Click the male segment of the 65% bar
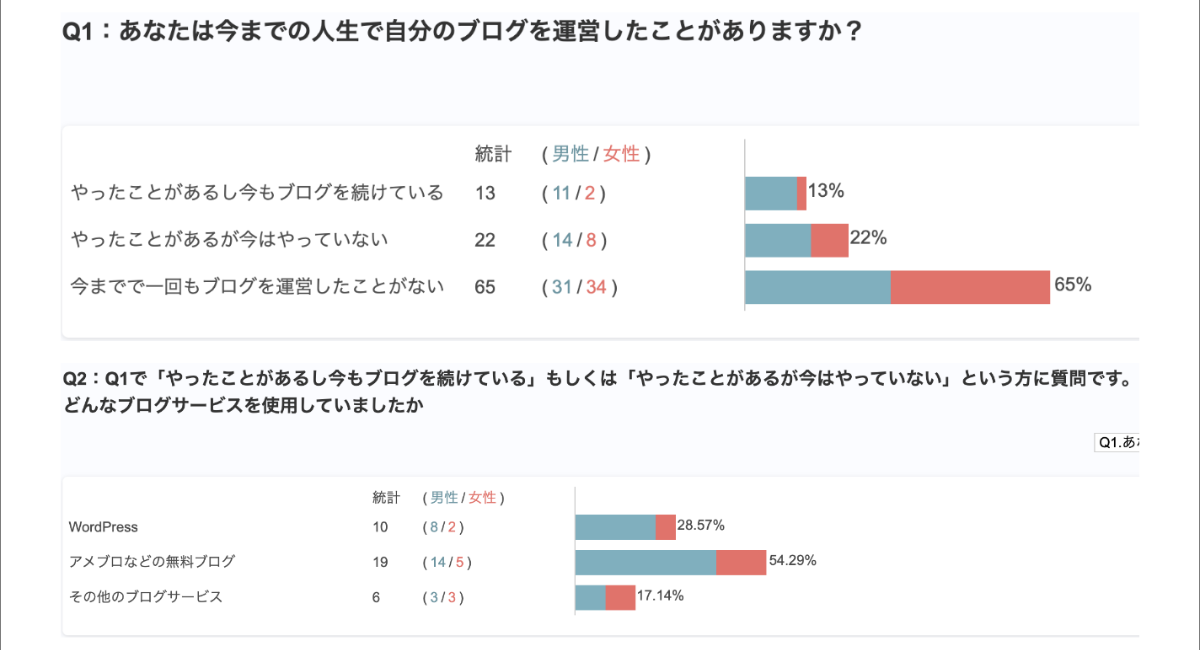This screenshot has height=650, width=1200. point(818,287)
